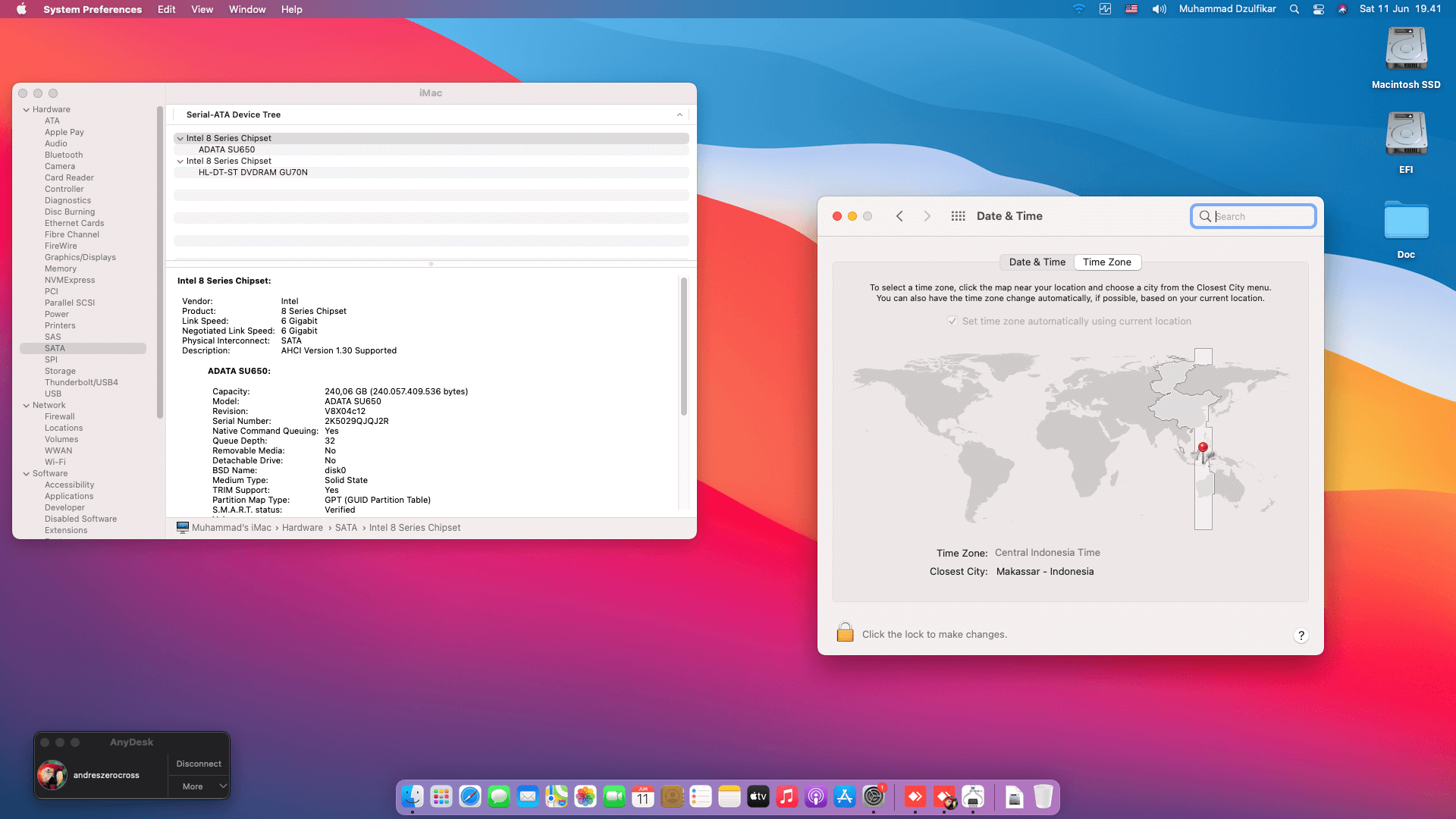Screen dimensions: 1456x819
Task: Open Control Center in the menu bar
Action: [x=1319, y=9]
